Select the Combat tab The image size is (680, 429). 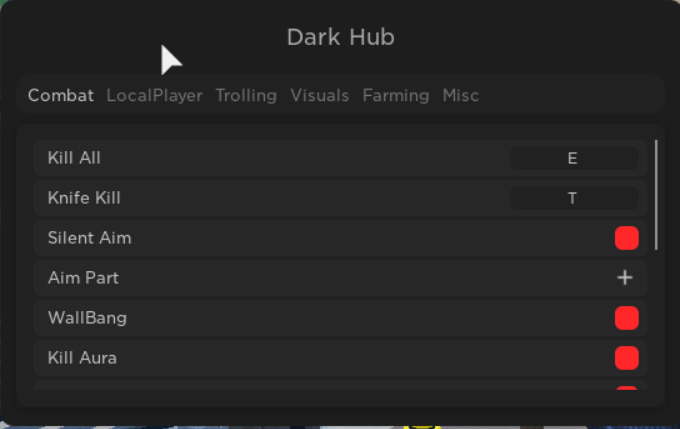[x=61, y=95]
